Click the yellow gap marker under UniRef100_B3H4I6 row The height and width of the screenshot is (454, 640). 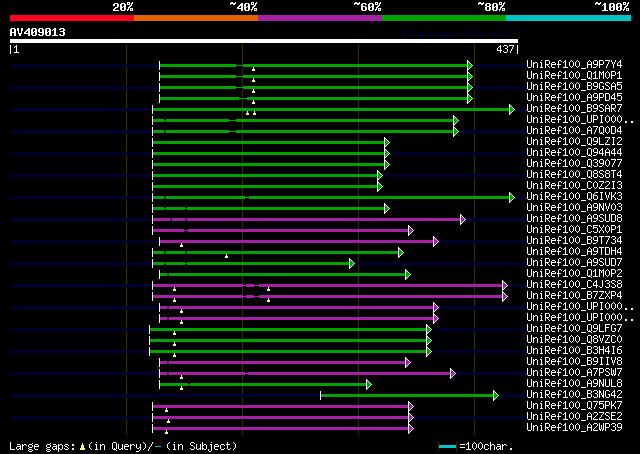click(x=175, y=355)
